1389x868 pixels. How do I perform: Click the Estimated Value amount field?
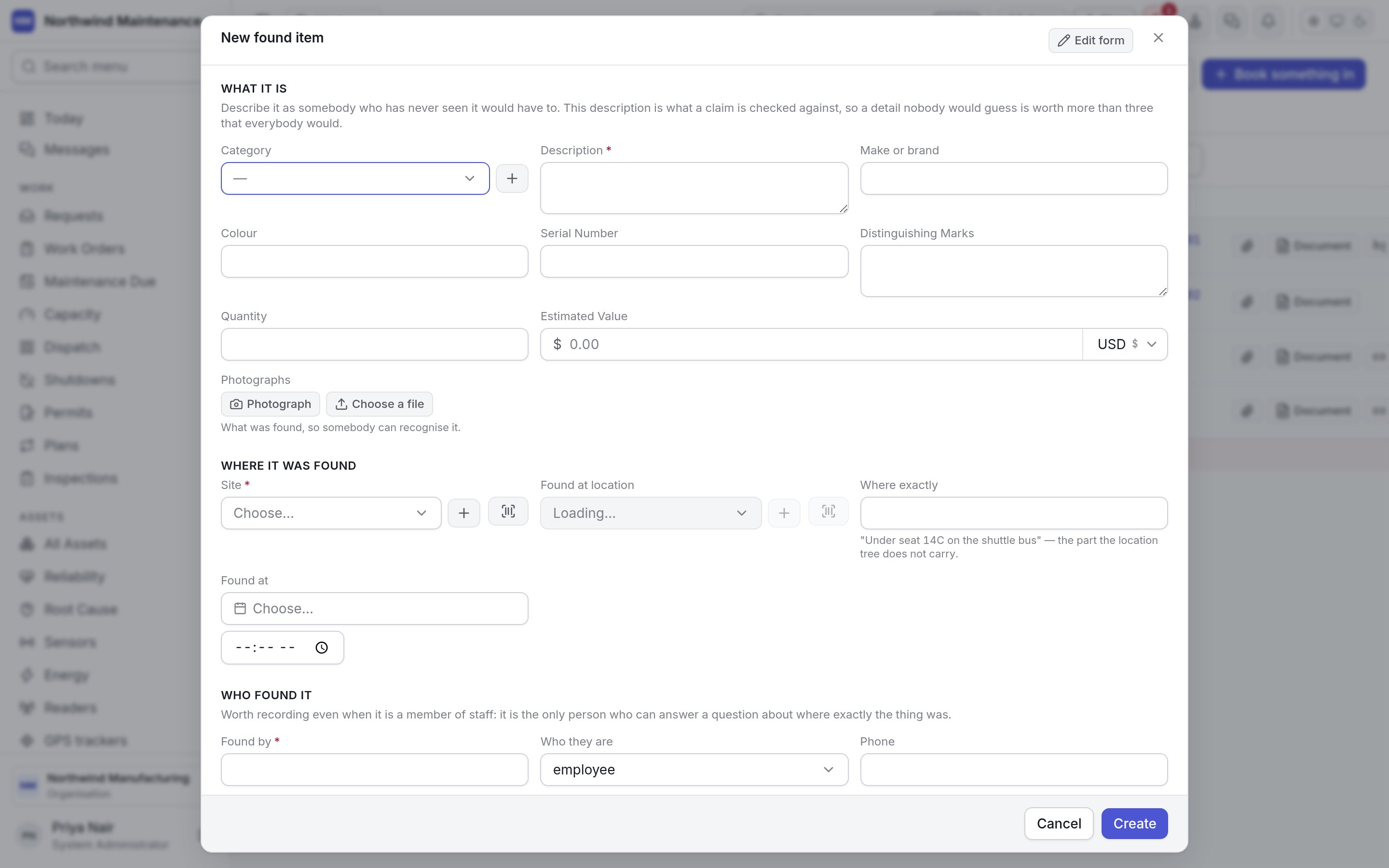812,344
